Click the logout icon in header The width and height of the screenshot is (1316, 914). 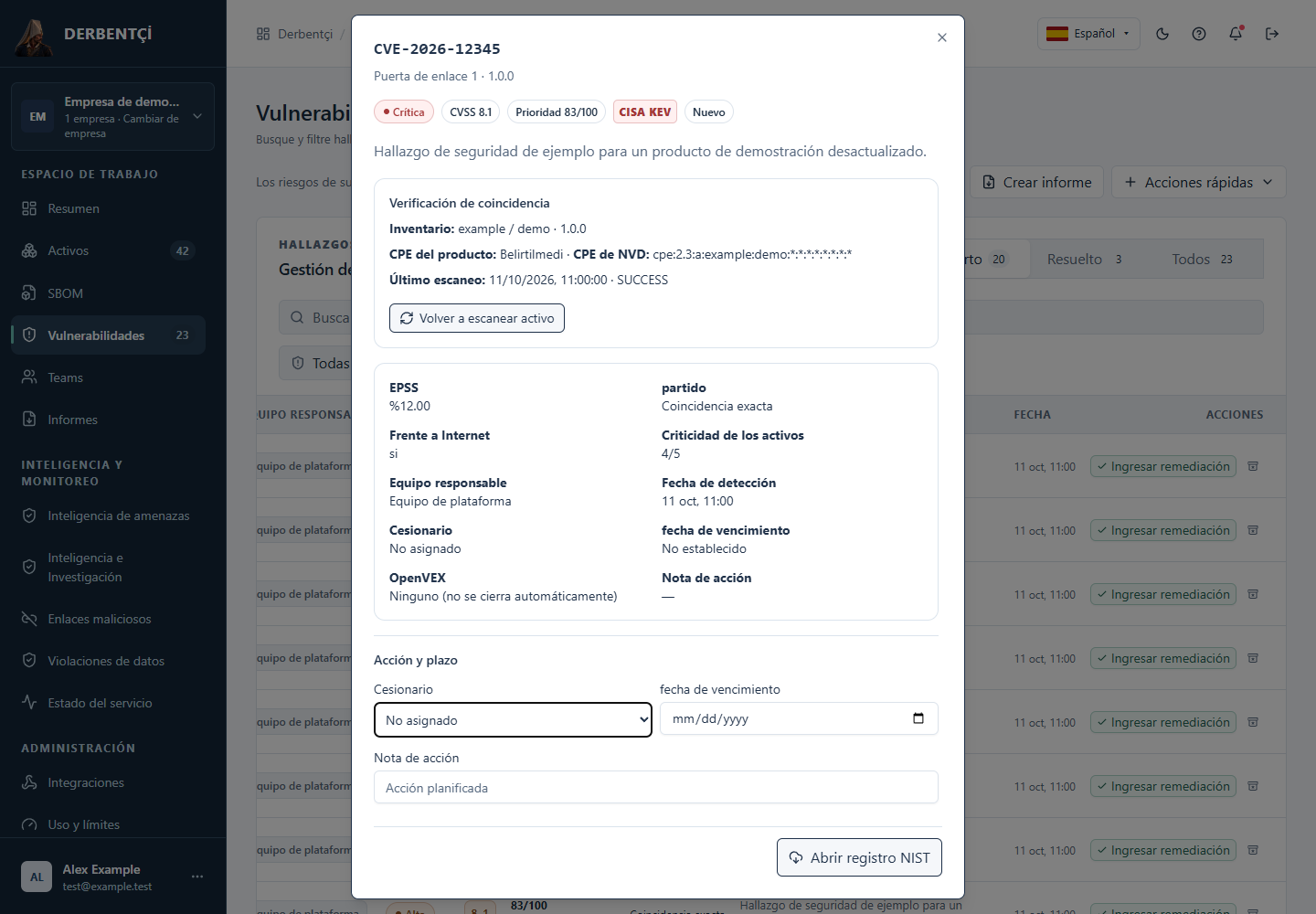pos(1272,34)
